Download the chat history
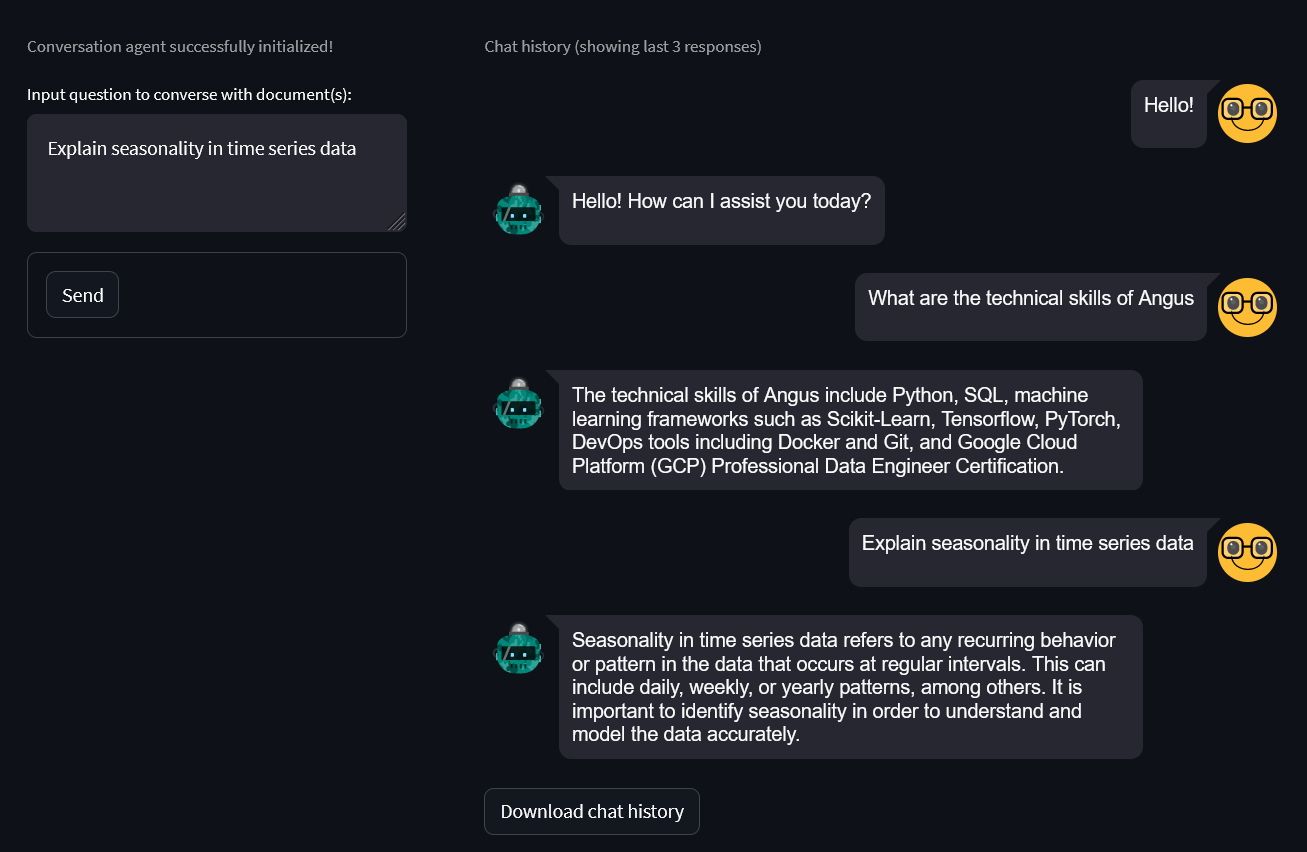 pos(592,811)
